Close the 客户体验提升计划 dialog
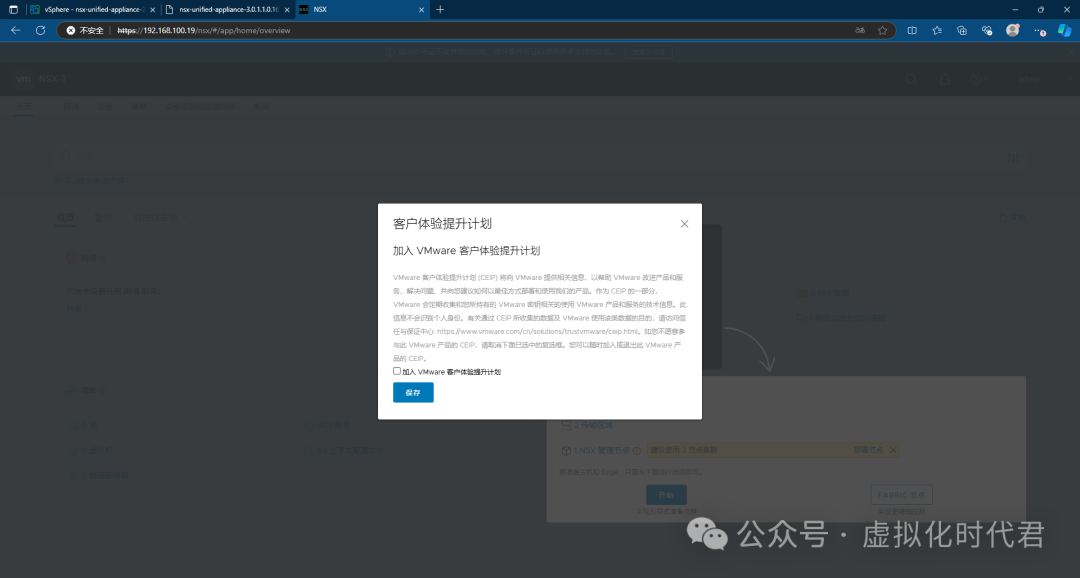This screenshot has height=578, width=1080. coord(684,224)
